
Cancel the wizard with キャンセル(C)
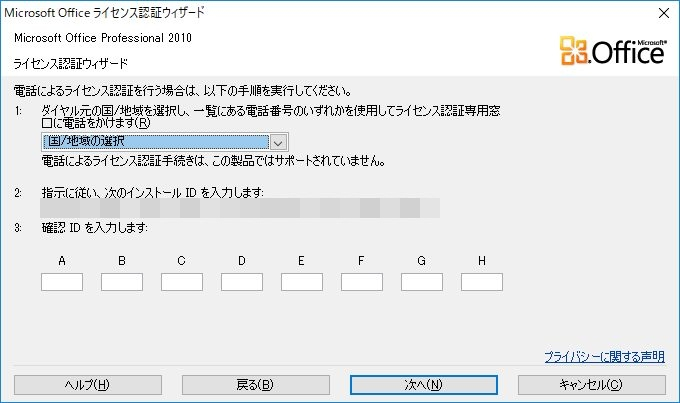[x=592, y=384]
